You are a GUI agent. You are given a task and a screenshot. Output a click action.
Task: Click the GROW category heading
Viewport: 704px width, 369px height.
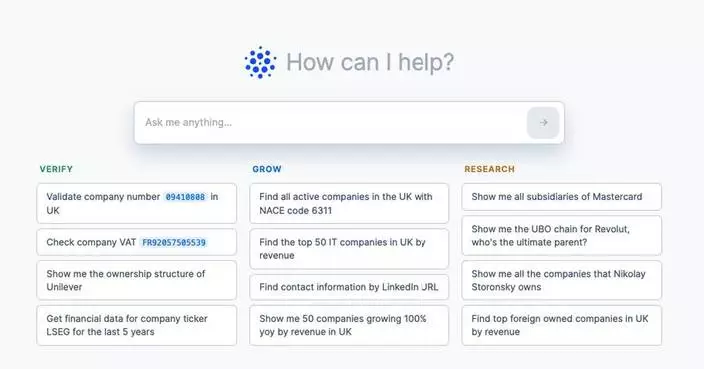(267, 169)
